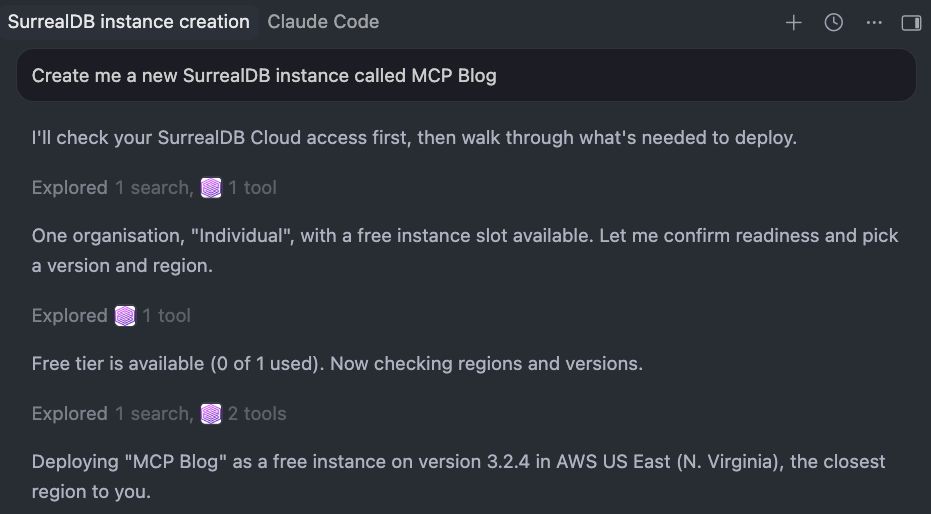Click SurrealDB icon beside "2 tools"
The image size is (931, 514).
(x=211, y=414)
